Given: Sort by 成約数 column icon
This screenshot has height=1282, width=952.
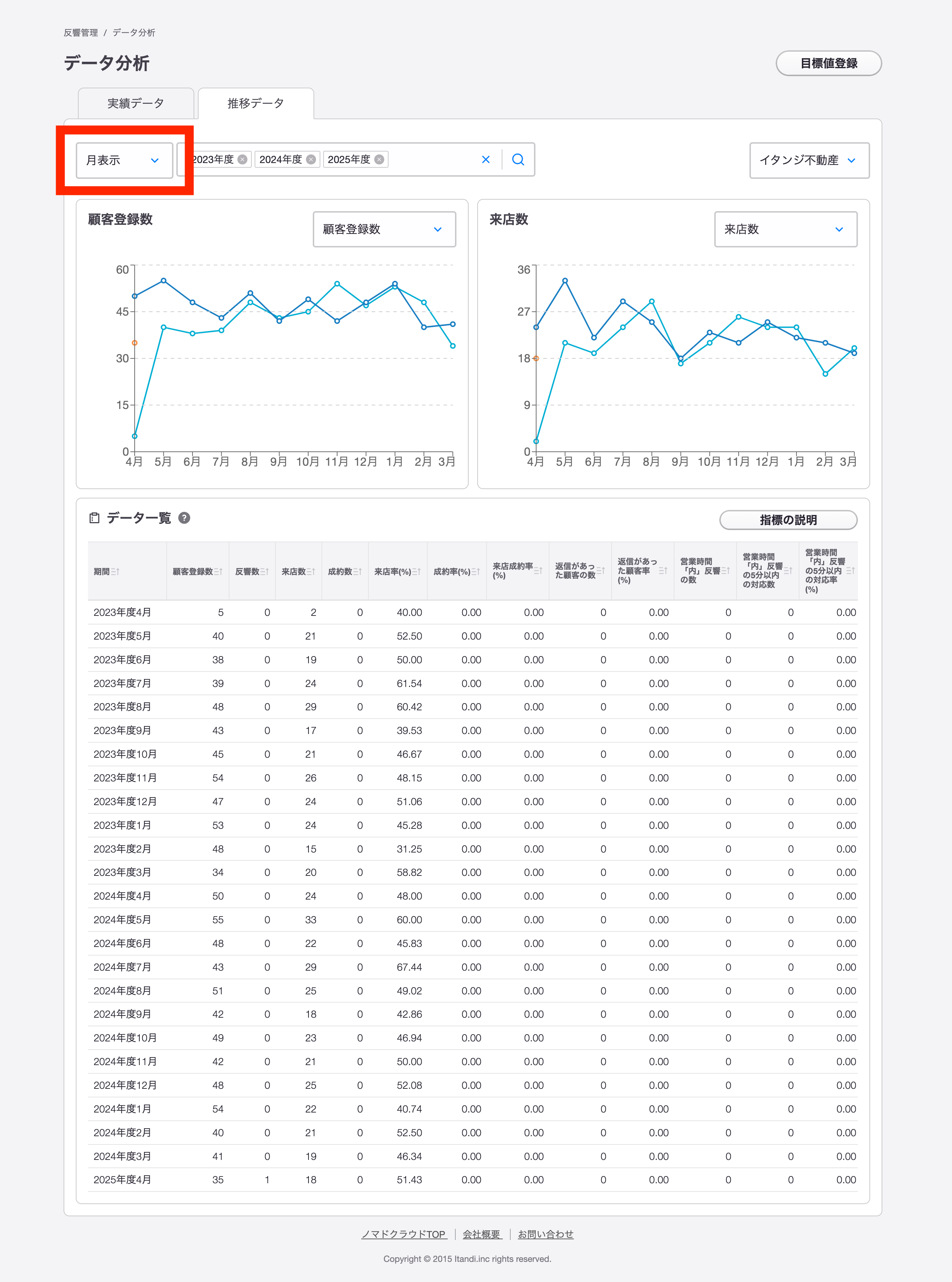Looking at the screenshot, I should pos(358,572).
